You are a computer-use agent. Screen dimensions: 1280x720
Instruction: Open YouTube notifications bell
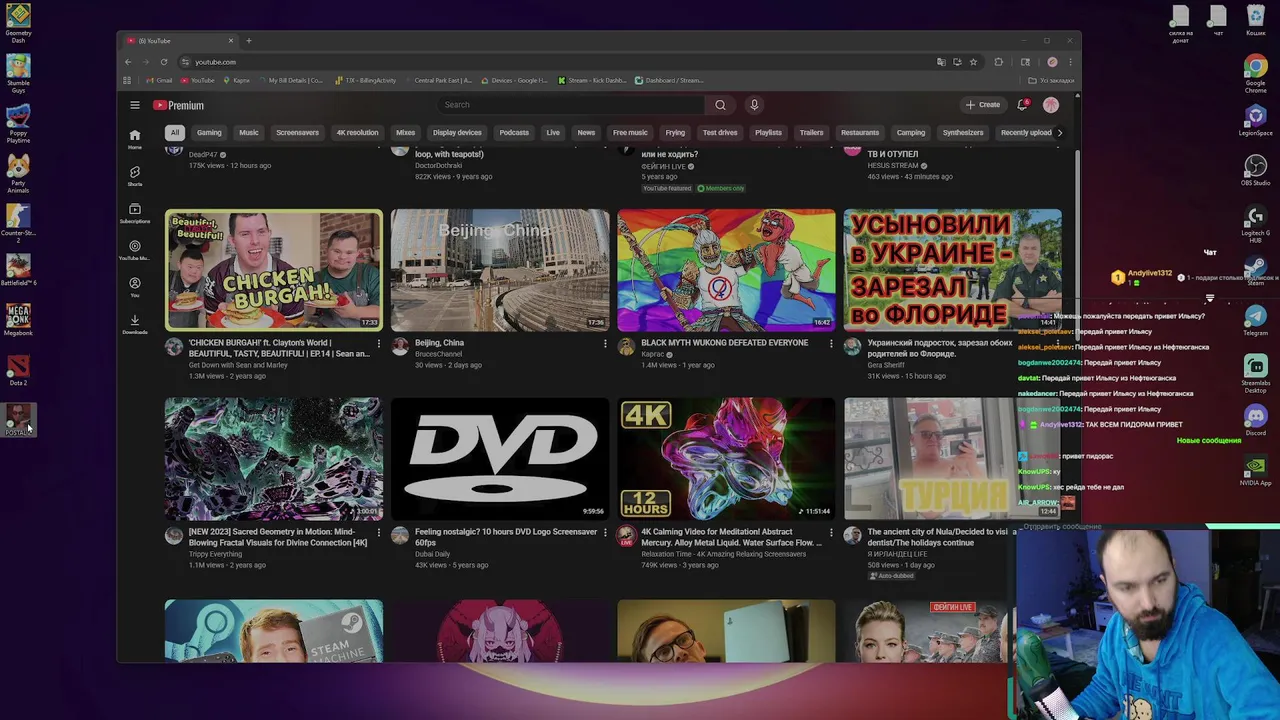coord(1022,105)
